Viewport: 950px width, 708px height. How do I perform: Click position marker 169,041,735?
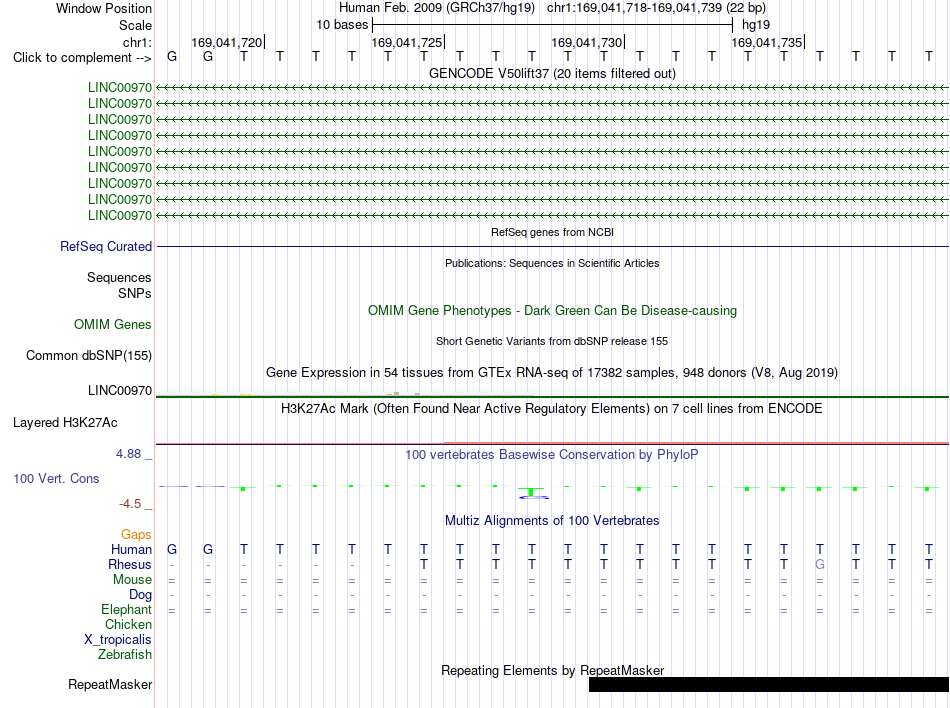coord(767,42)
